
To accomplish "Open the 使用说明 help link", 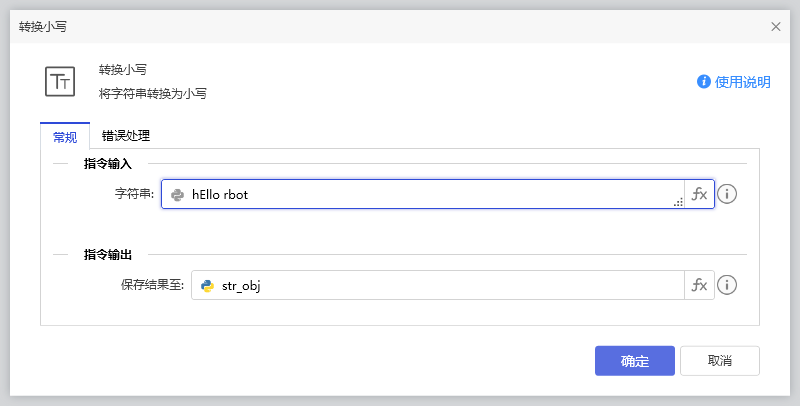I will (x=742, y=82).
